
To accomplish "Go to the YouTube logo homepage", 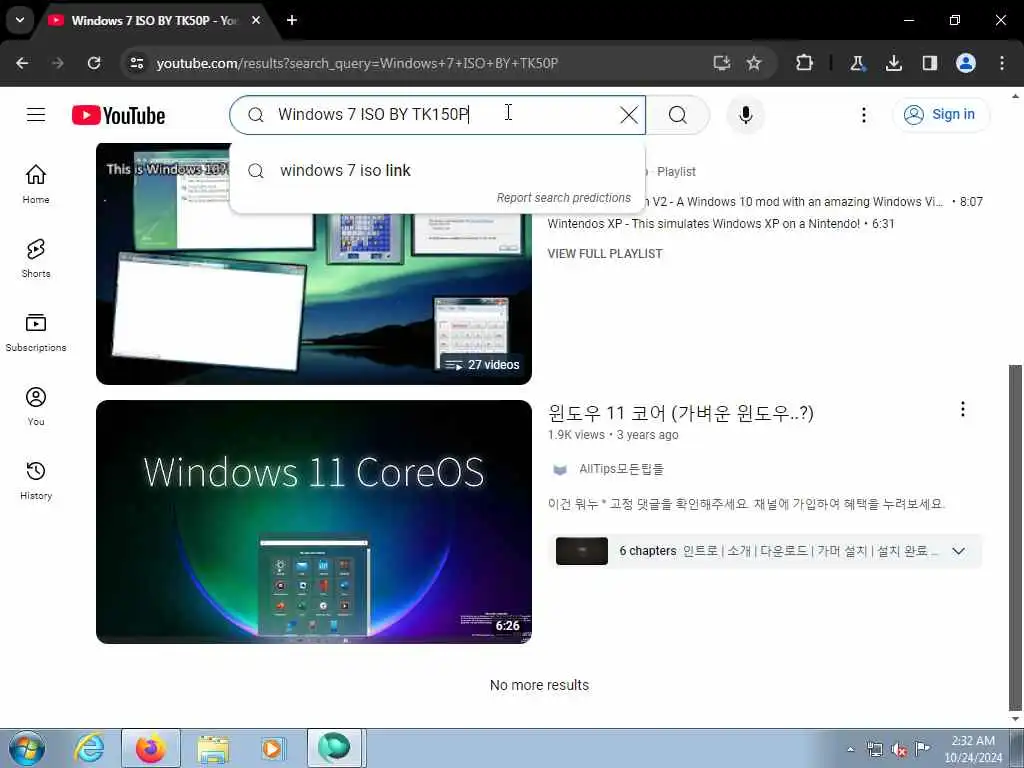I will [118, 115].
